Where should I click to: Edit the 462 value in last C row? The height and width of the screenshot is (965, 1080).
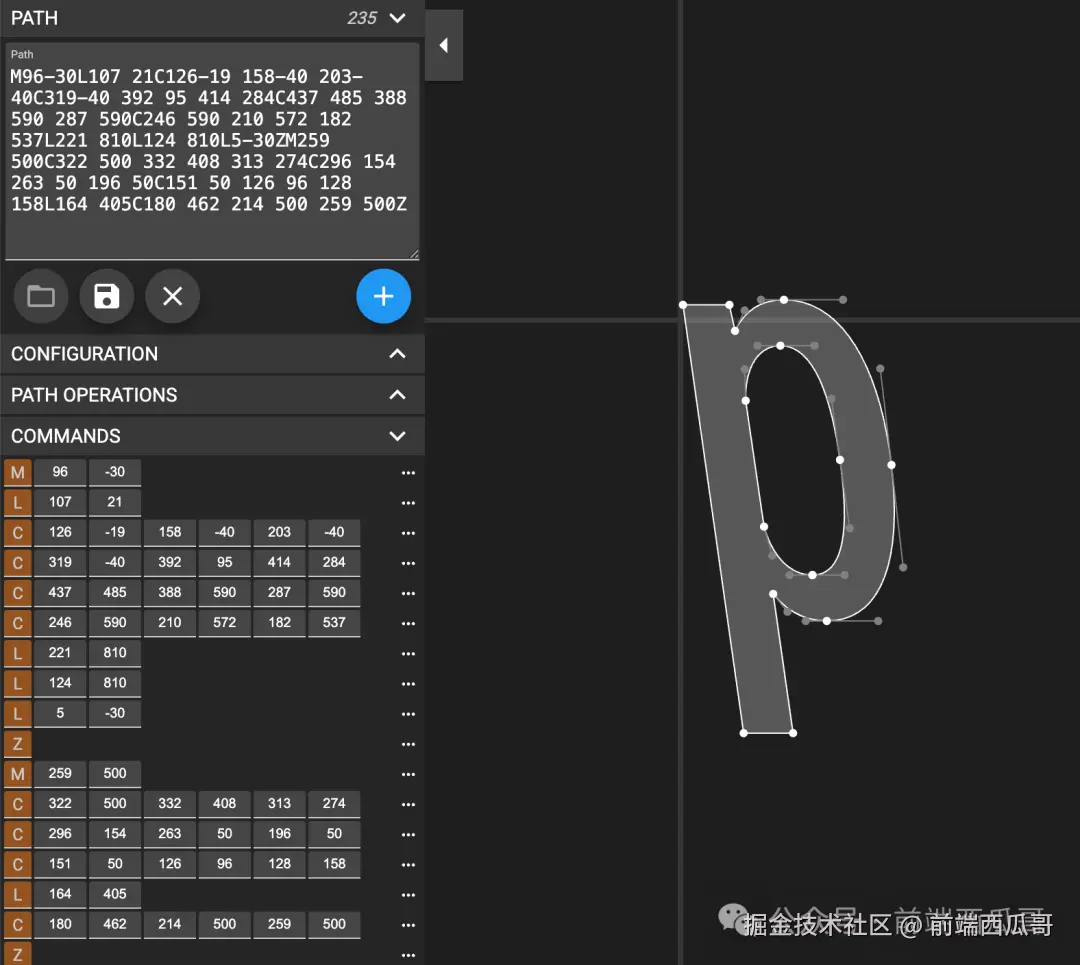pyautogui.click(x=114, y=924)
